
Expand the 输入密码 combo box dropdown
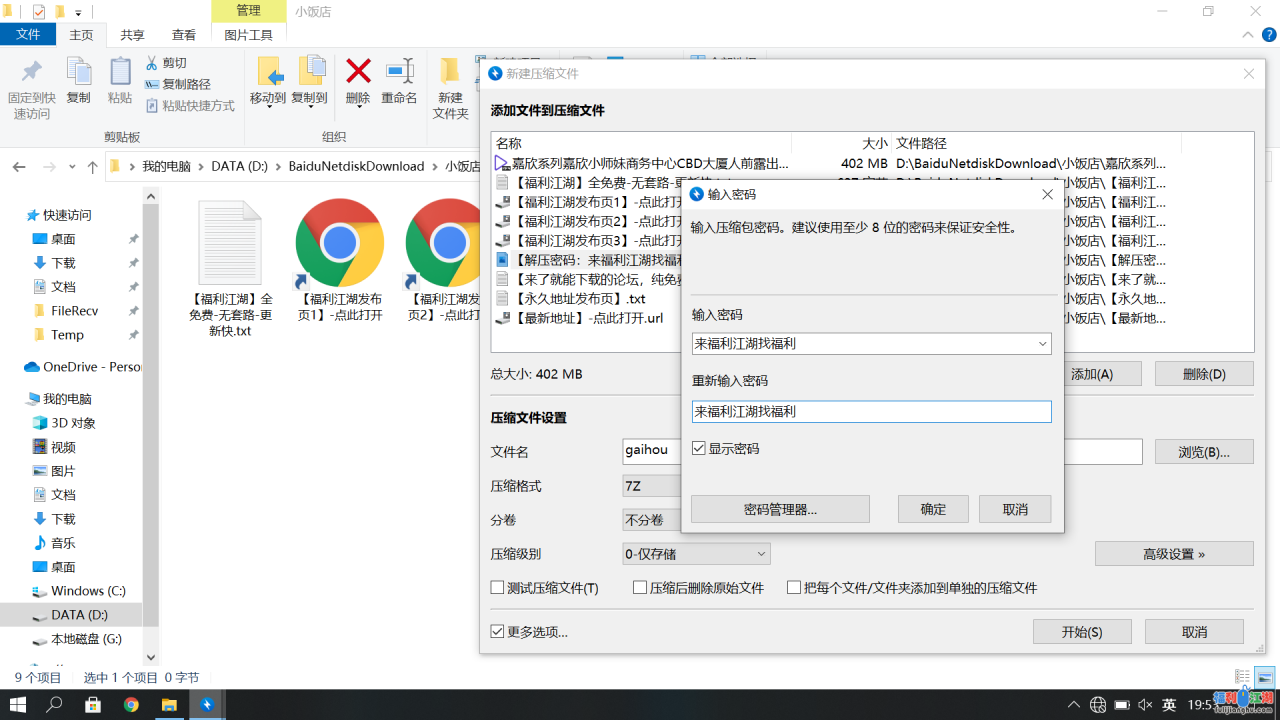coord(1042,343)
